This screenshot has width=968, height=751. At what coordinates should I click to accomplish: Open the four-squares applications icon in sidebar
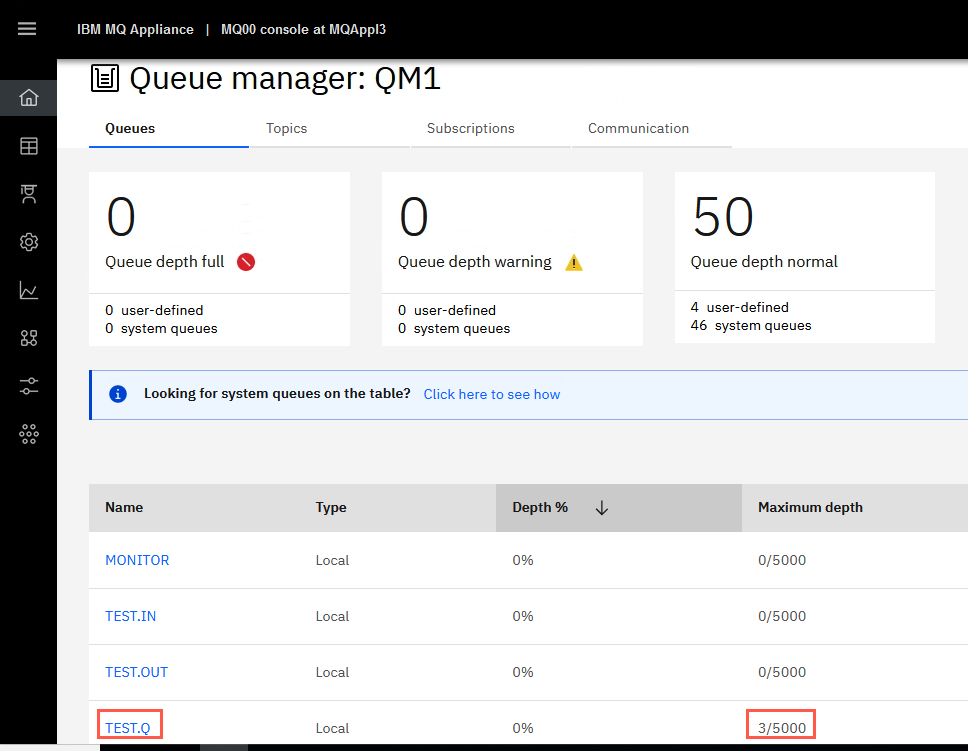pyautogui.click(x=28, y=338)
